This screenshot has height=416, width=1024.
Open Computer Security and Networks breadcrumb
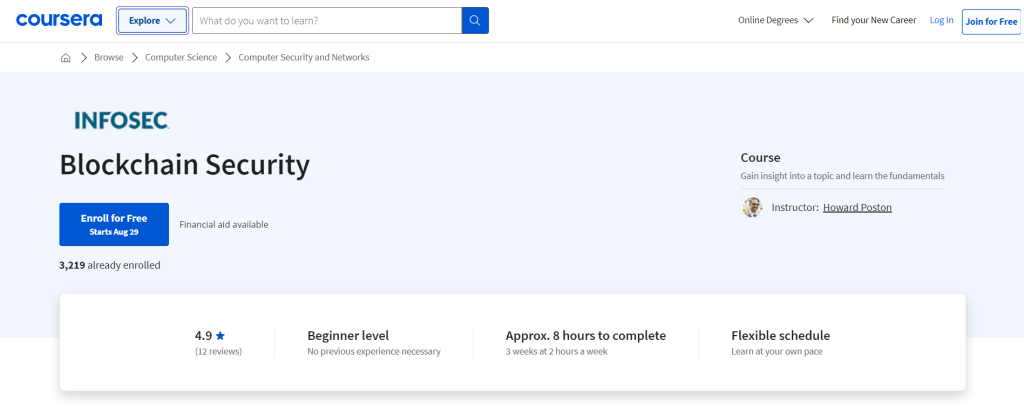click(x=304, y=57)
